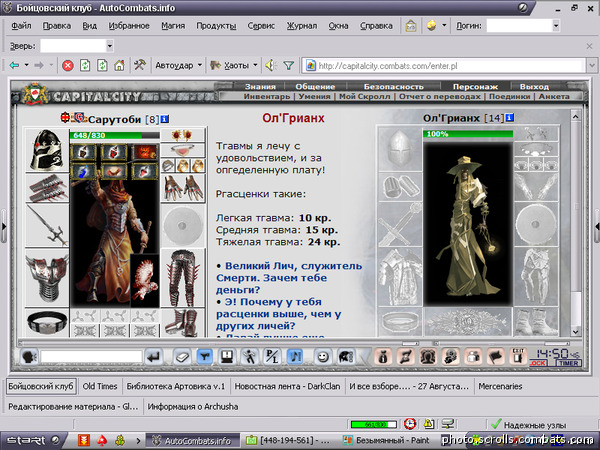Toggle the speaker sound icon

point(271,65)
